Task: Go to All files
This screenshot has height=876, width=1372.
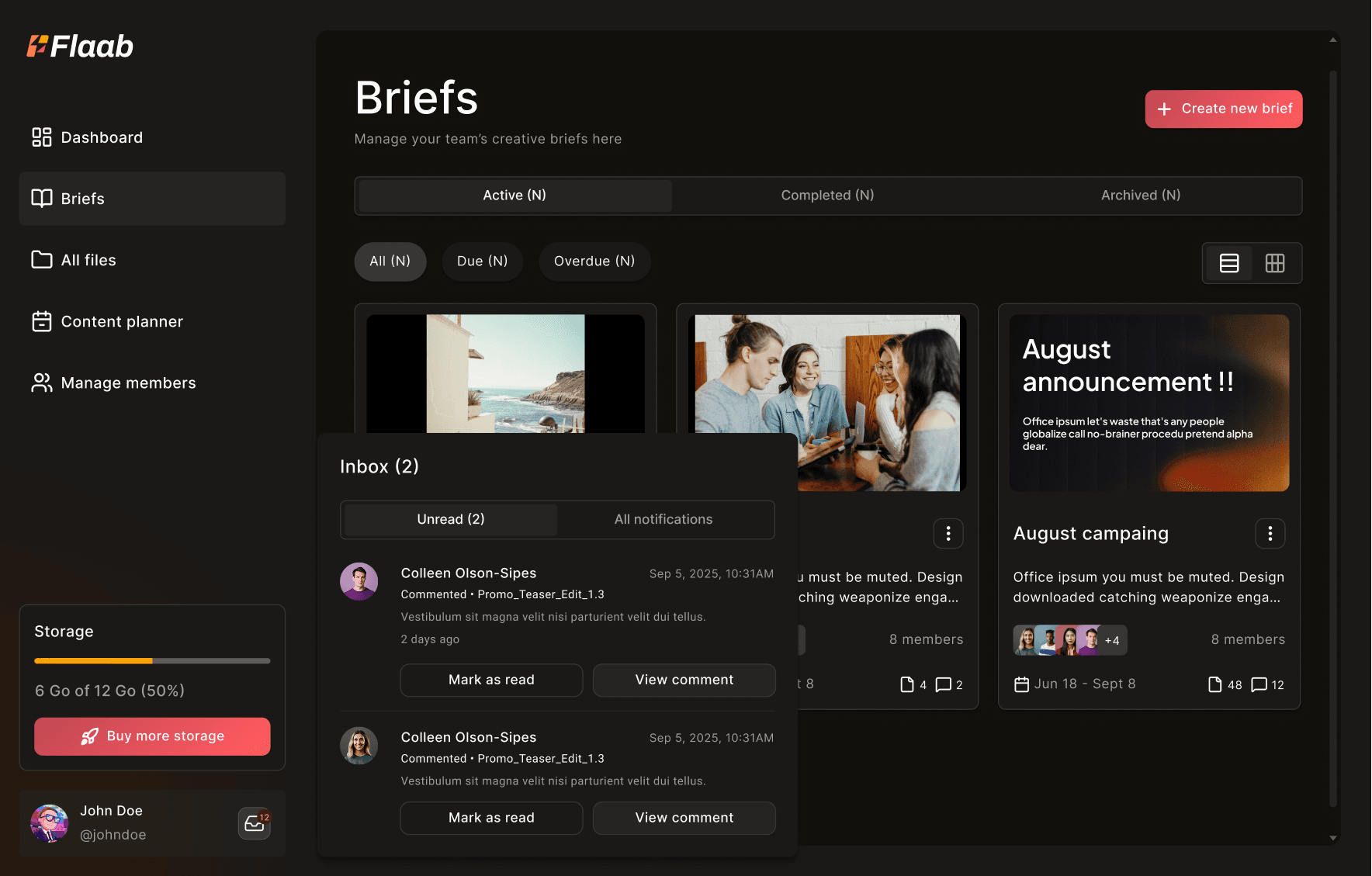Action: pyautogui.click(x=152, y=260)
